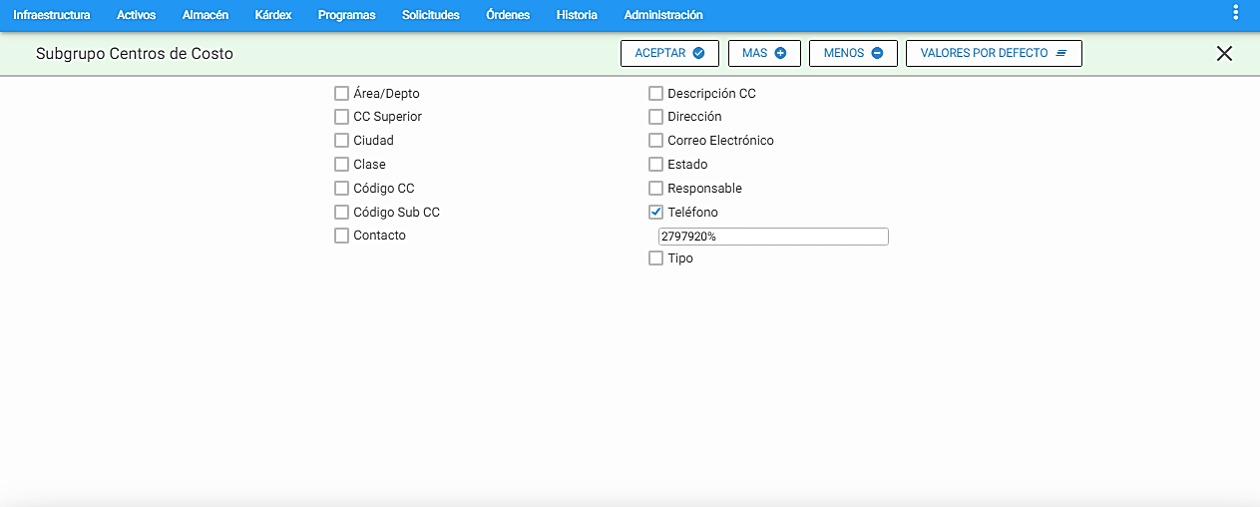Check the Estado checkbox
1260x507 pixels.
point(656,165)
